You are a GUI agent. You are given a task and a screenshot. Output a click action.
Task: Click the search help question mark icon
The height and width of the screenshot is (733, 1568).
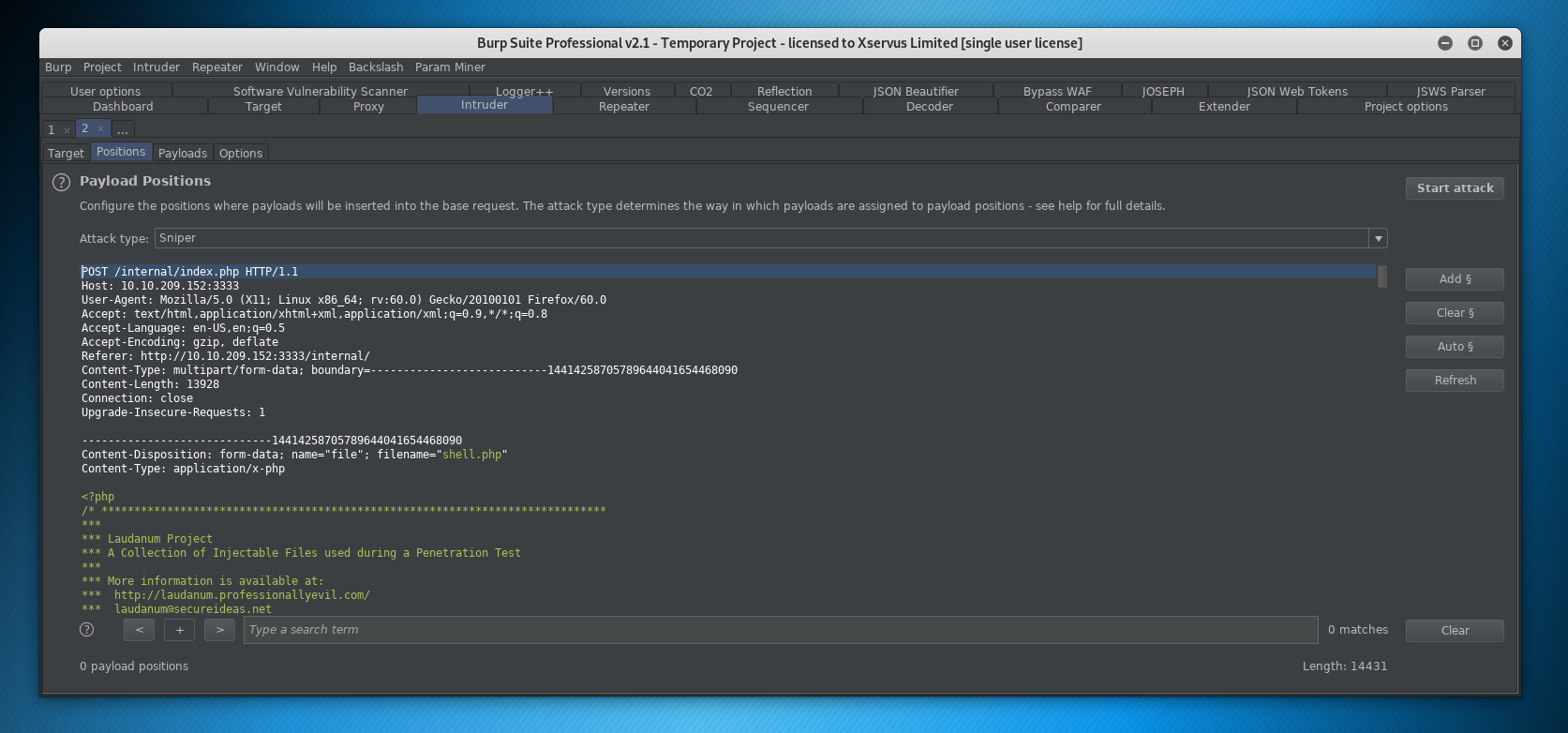[x=87, y=630]
